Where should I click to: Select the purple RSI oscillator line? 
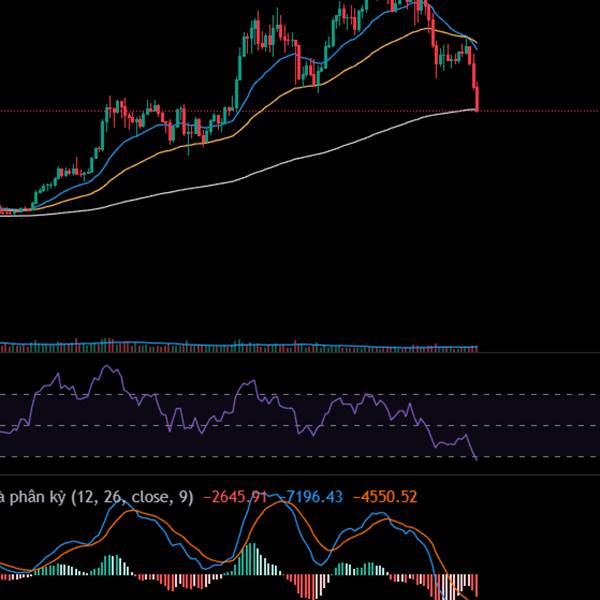point(239,413)
